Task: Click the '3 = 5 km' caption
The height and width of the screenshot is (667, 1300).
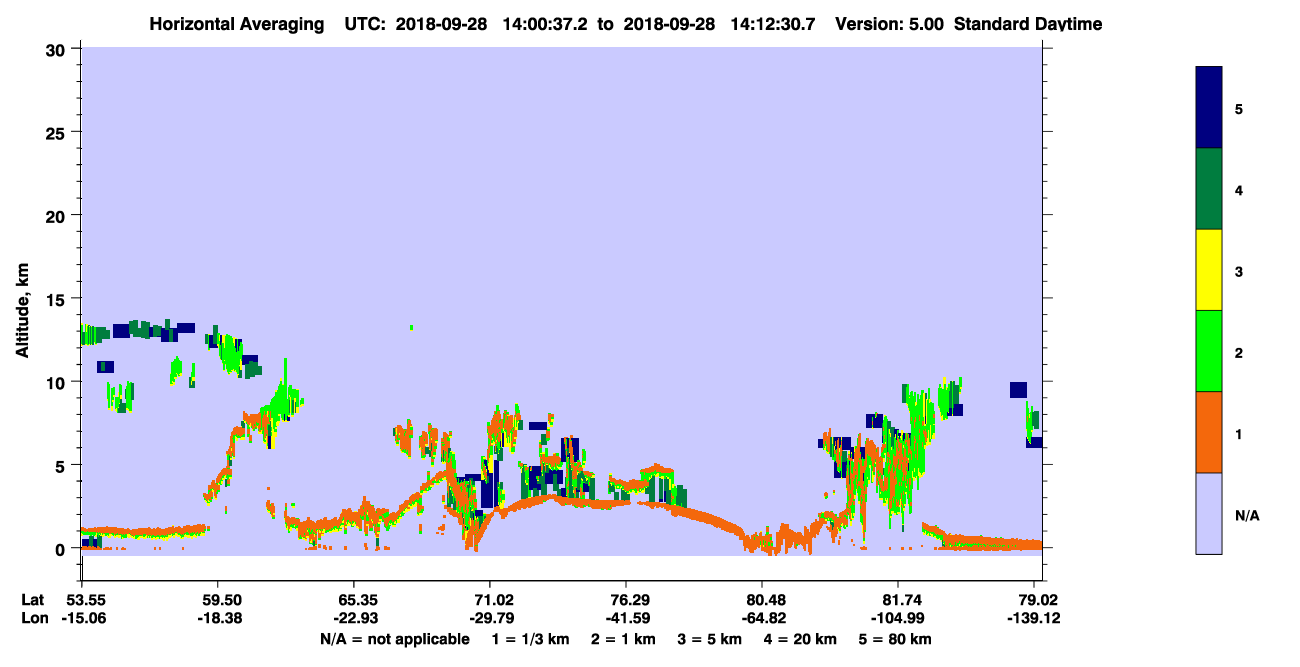Action: [x=710, y=639]
